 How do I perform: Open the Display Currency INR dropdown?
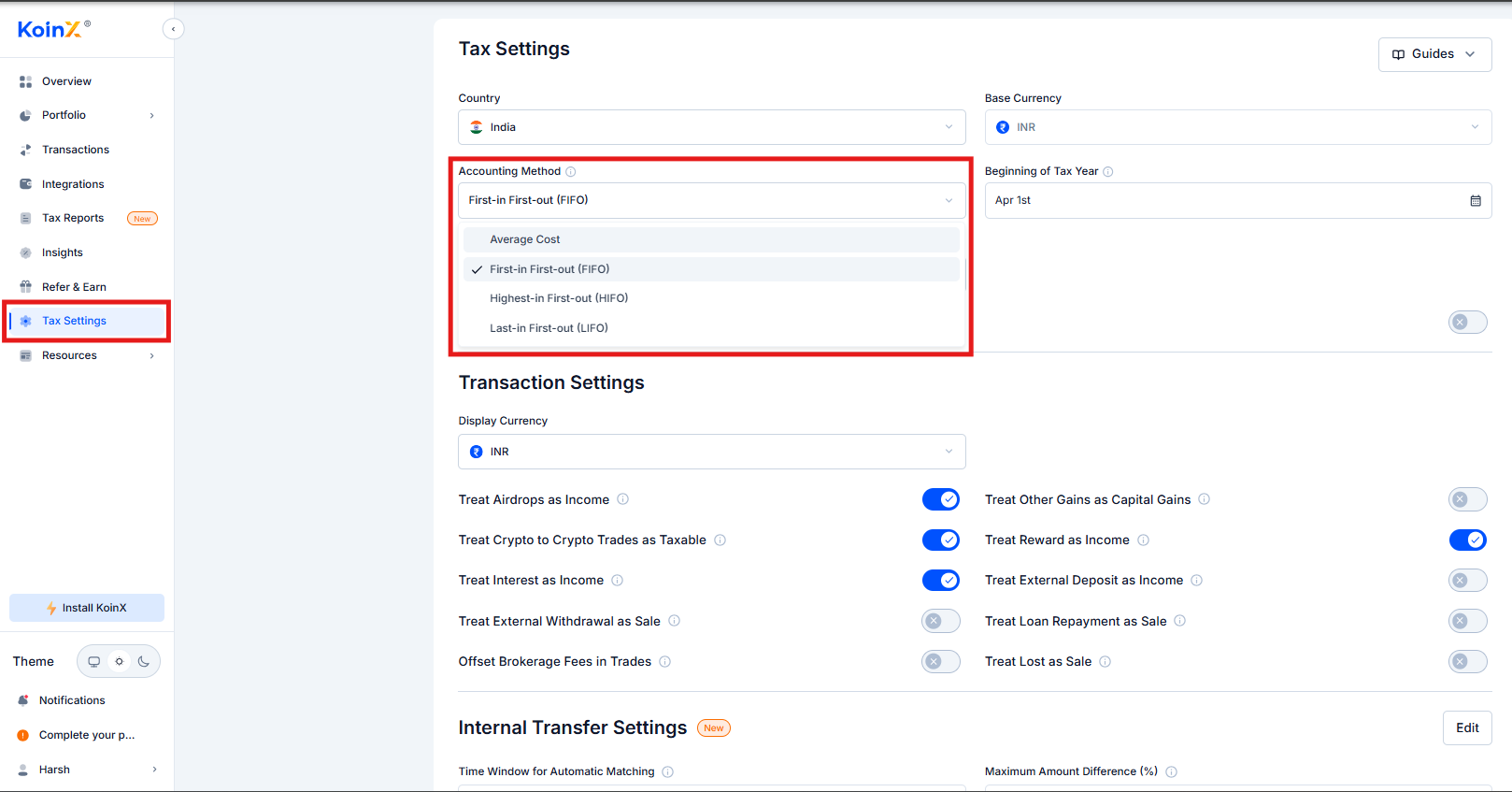pyautogui.click(x=712, y=452)
